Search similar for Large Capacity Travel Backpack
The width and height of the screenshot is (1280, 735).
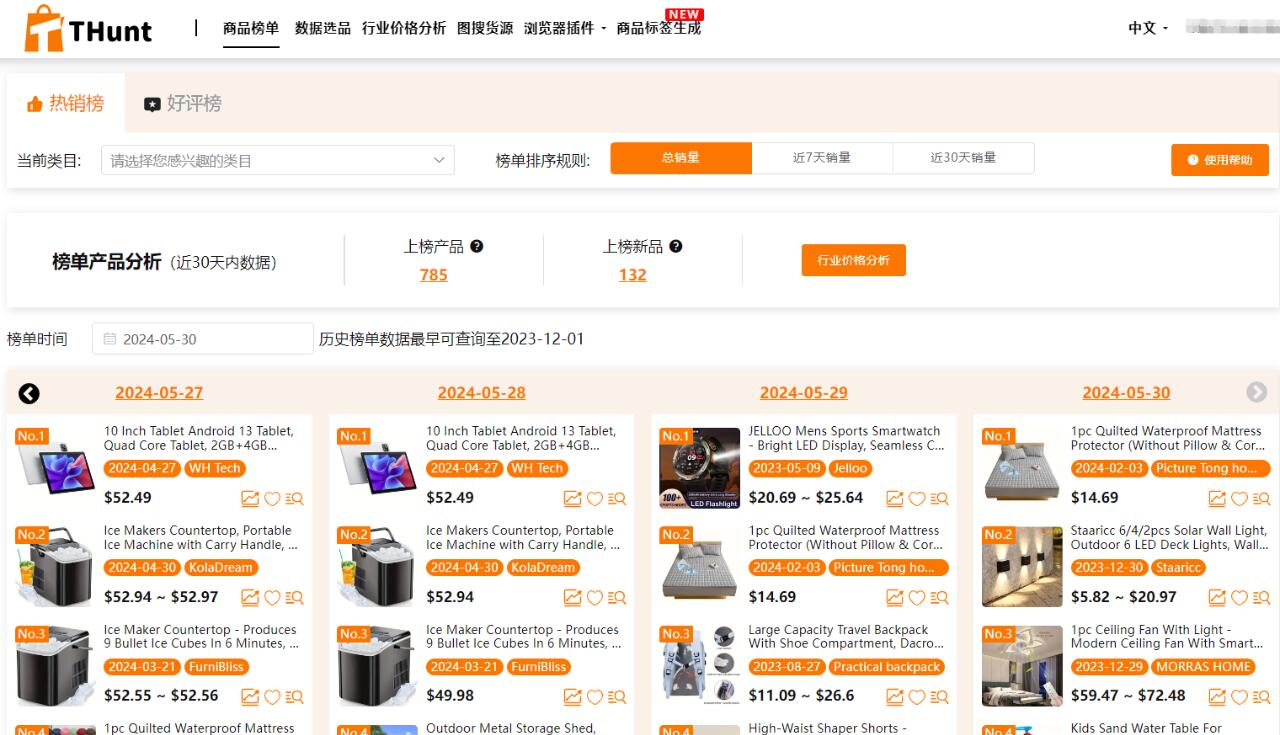(939, 696)
